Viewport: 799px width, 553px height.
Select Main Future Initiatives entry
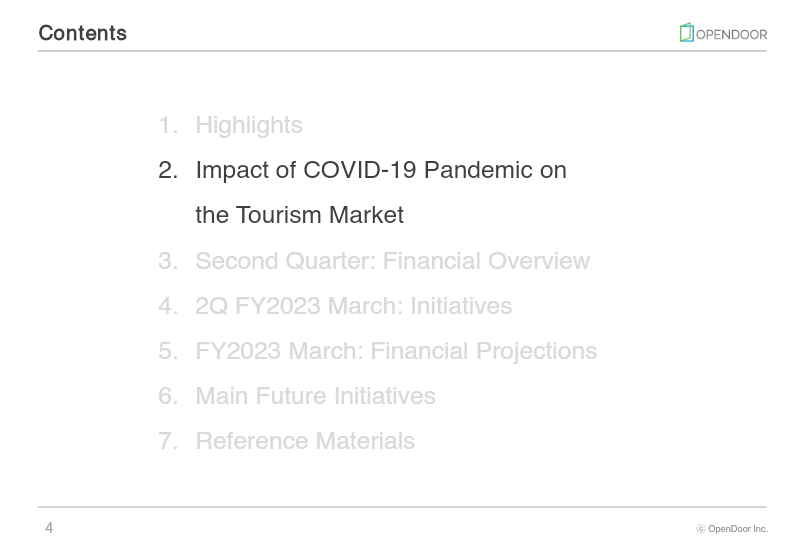[x=315, y=396]
